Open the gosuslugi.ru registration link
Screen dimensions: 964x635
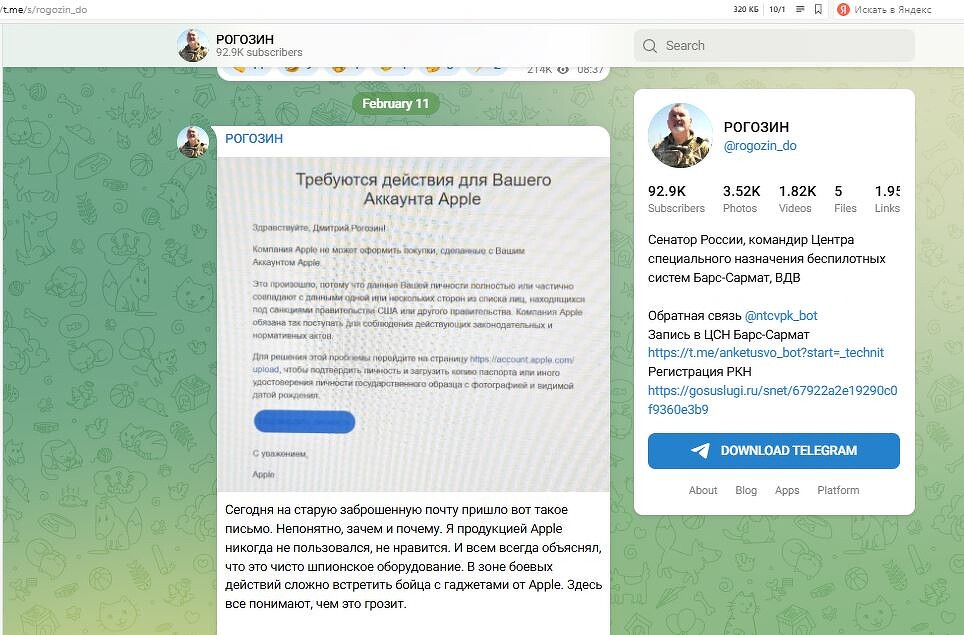[772, 400]
